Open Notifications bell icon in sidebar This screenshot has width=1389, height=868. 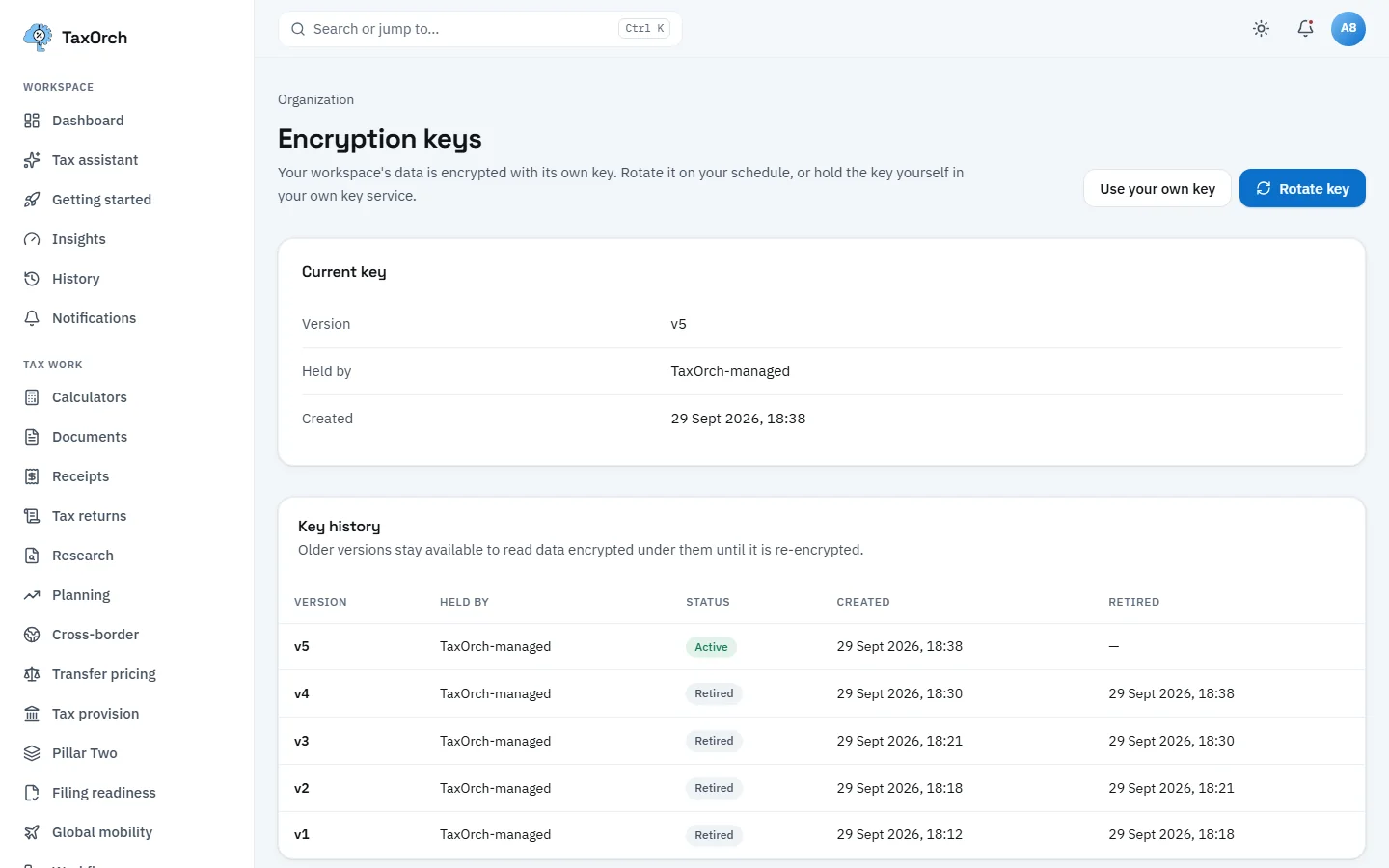click(32, 318)
